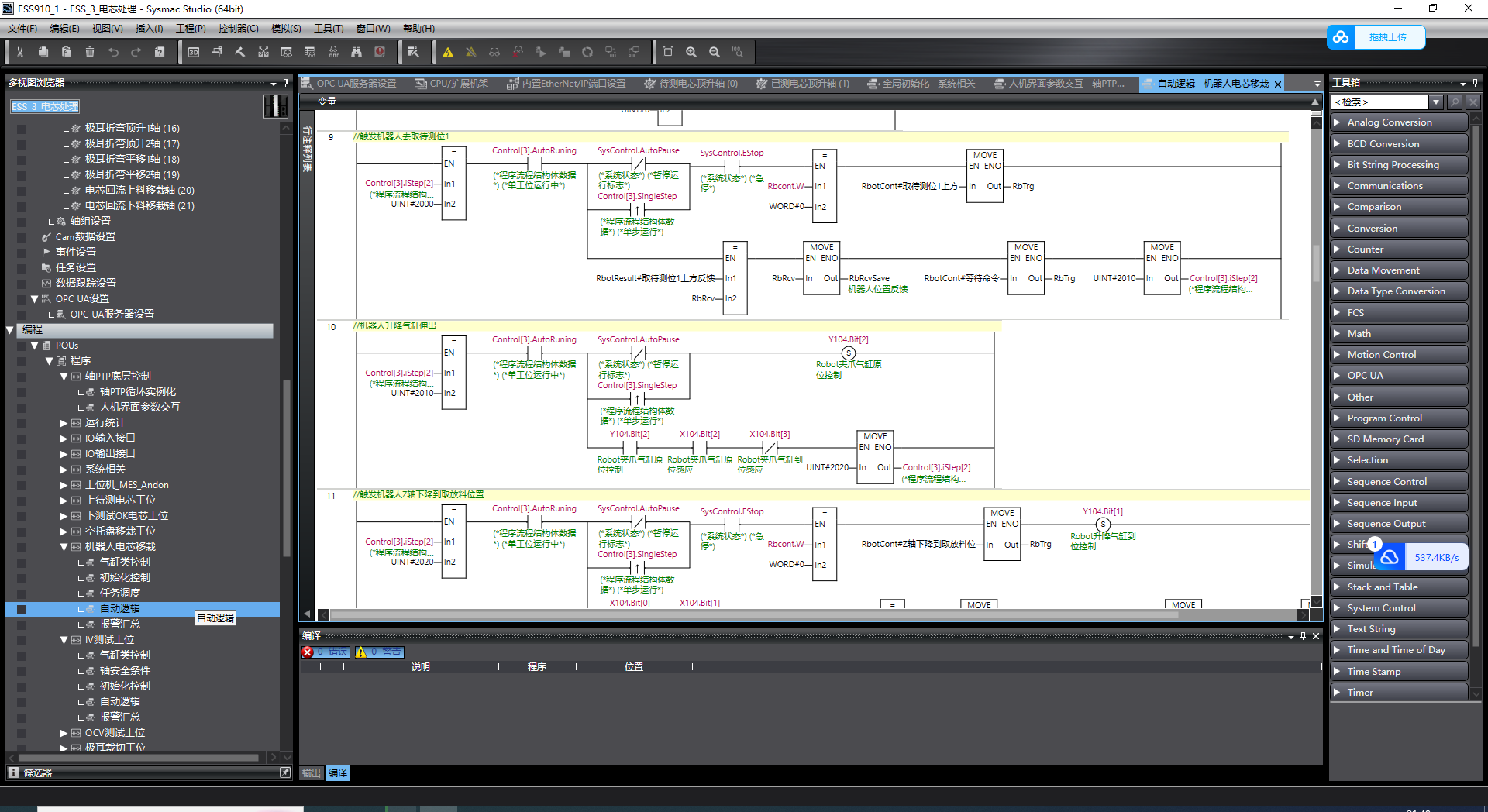Image resolution: width=1488 pixels, height=812 pixels.
Task: Zoom out with magnifier minus icon
Action: (715, 52)
